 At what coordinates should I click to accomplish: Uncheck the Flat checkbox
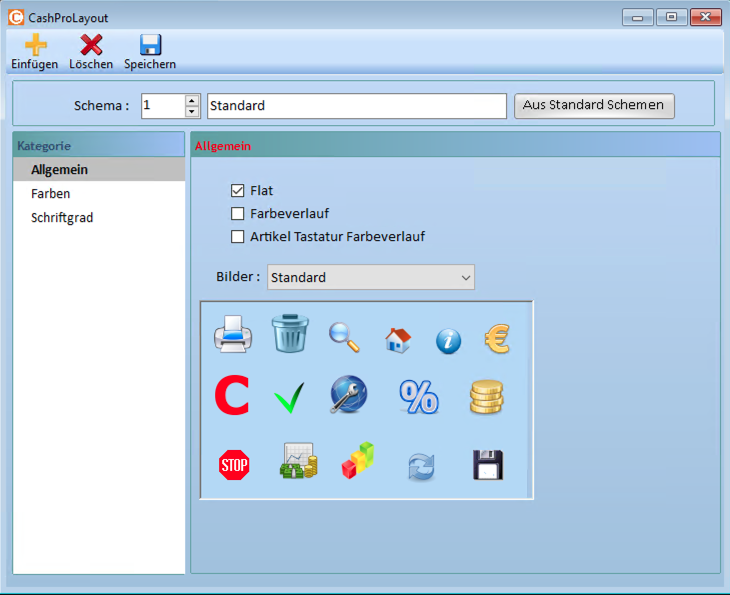[238, 190]
